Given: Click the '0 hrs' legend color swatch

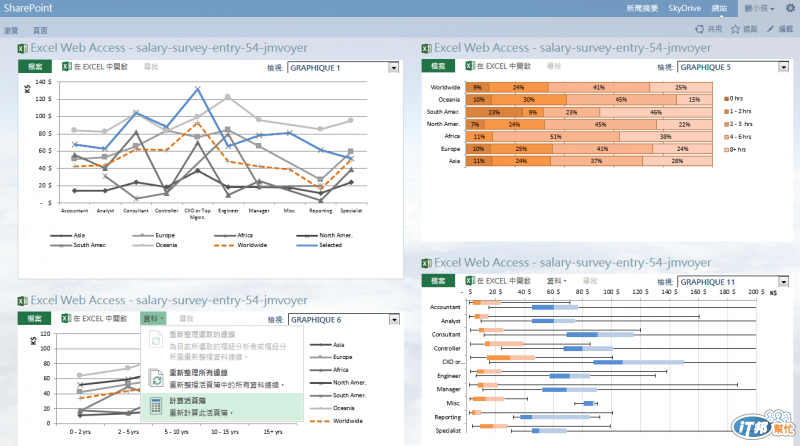Looking at the screenshot, I should (x=726, y=98).
